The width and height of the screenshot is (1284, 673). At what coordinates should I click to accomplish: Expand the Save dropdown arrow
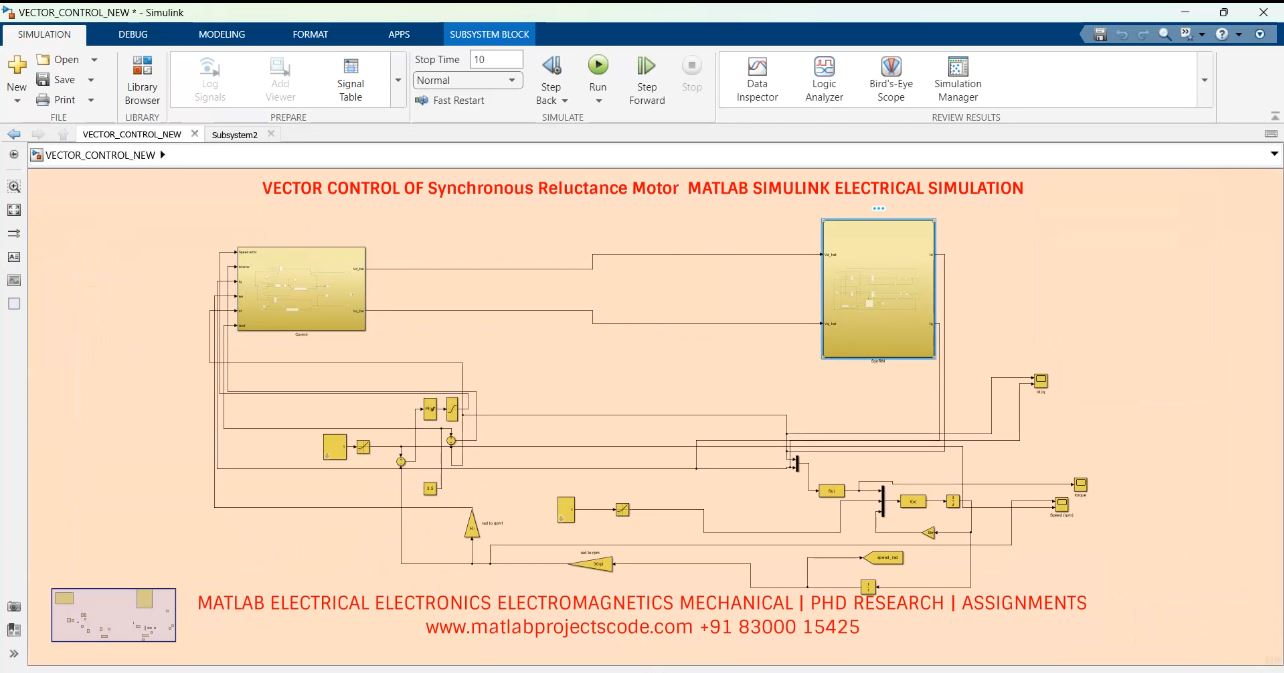click(91, 80)
